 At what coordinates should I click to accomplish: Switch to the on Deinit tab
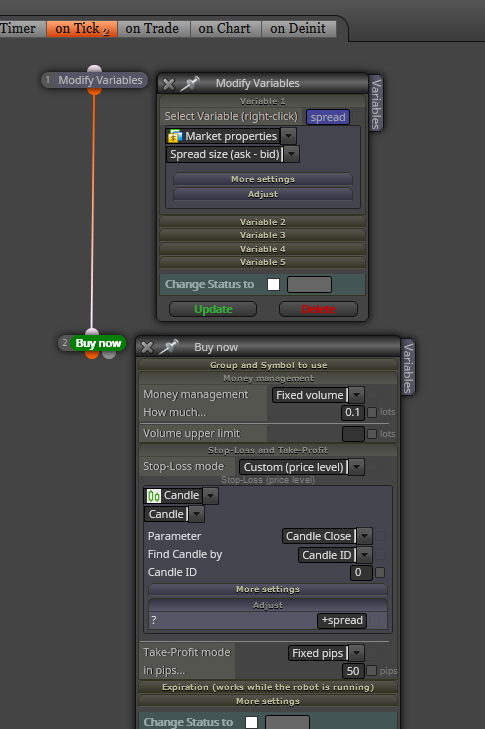[x=298, y=28]
